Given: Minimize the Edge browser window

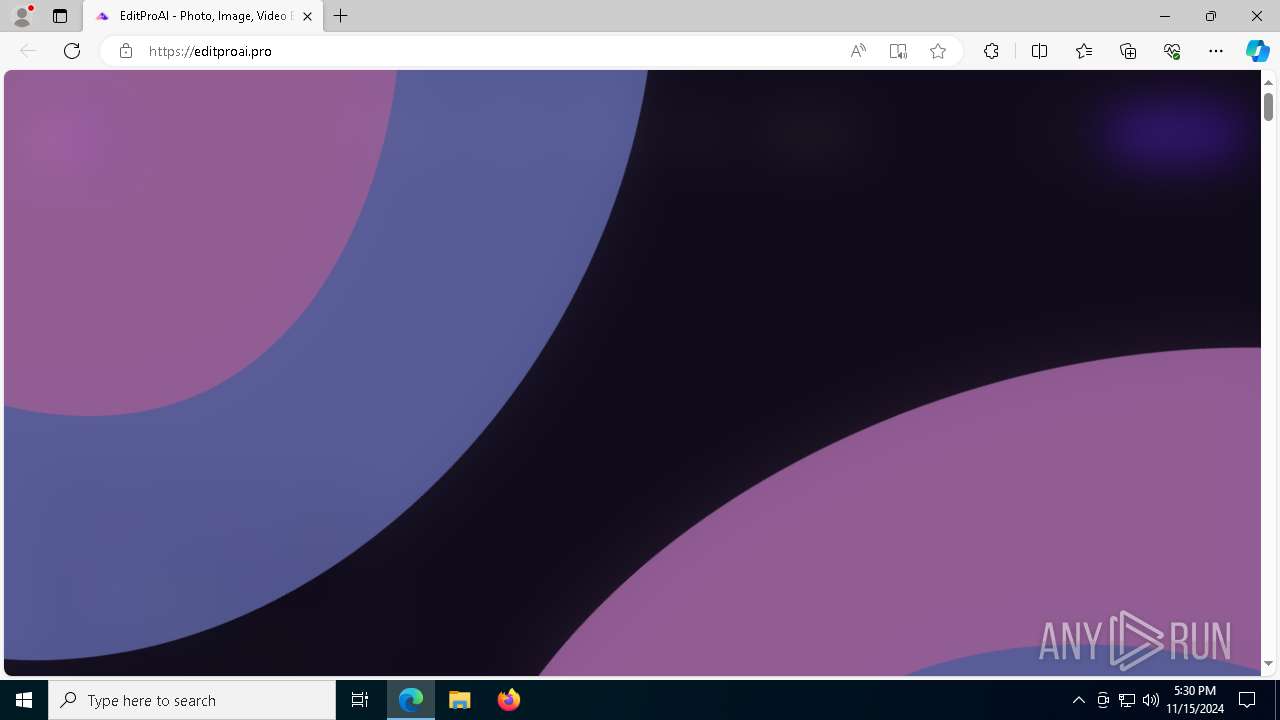Looking at the screenshot, I should [1165, 16].
